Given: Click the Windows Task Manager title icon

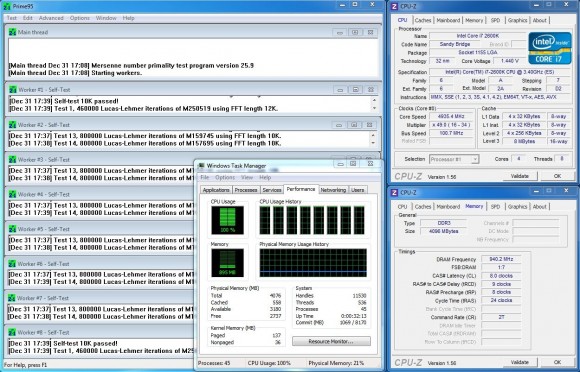Looking at the screenshot, I should 202,166.
